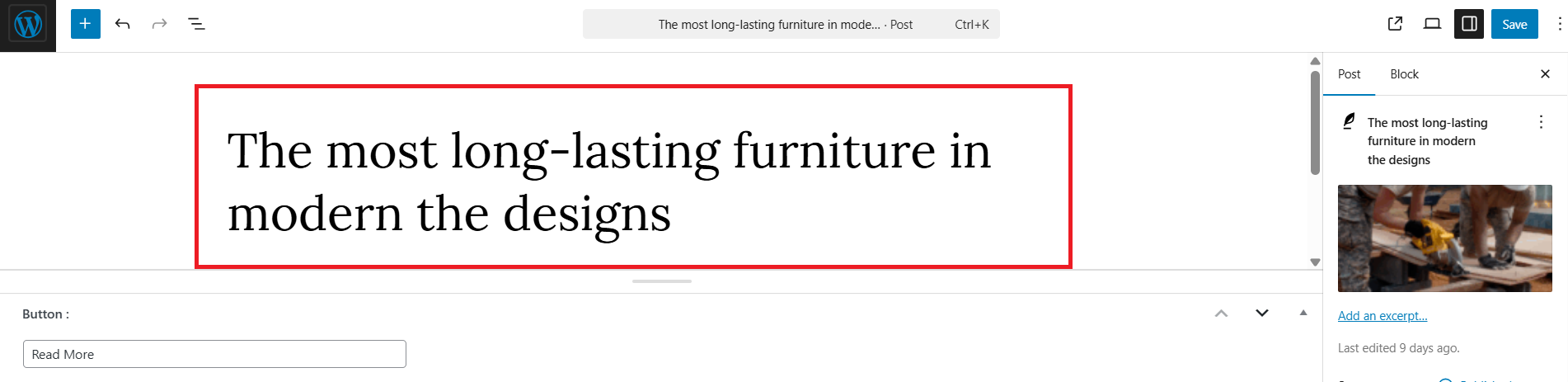Image resolution: width=1568 pixels, height=382 pixels.
Task: Collapse the Button meta box panel
Action: point(1303,314)
